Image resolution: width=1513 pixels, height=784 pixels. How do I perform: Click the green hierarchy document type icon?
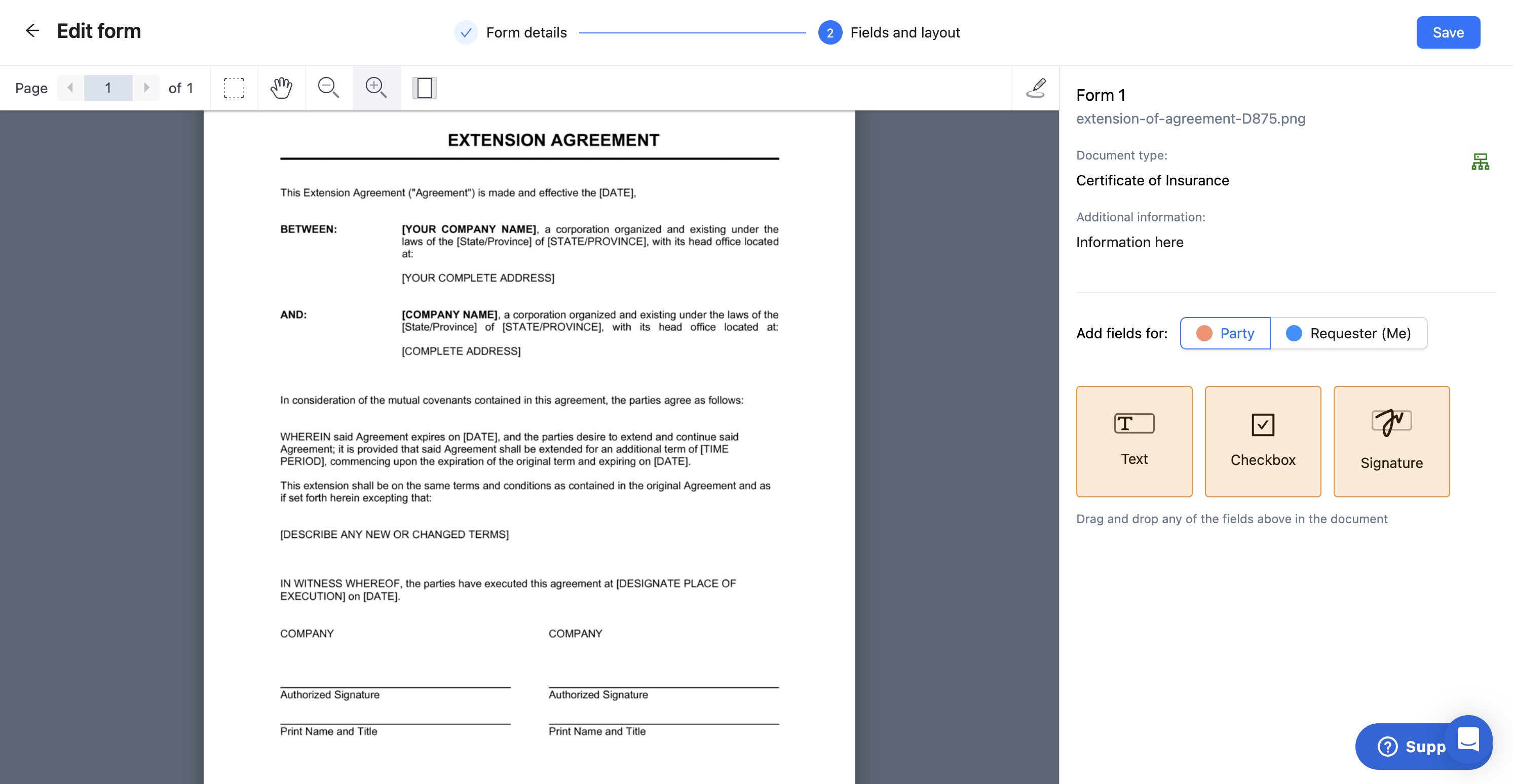[1480, 162]
